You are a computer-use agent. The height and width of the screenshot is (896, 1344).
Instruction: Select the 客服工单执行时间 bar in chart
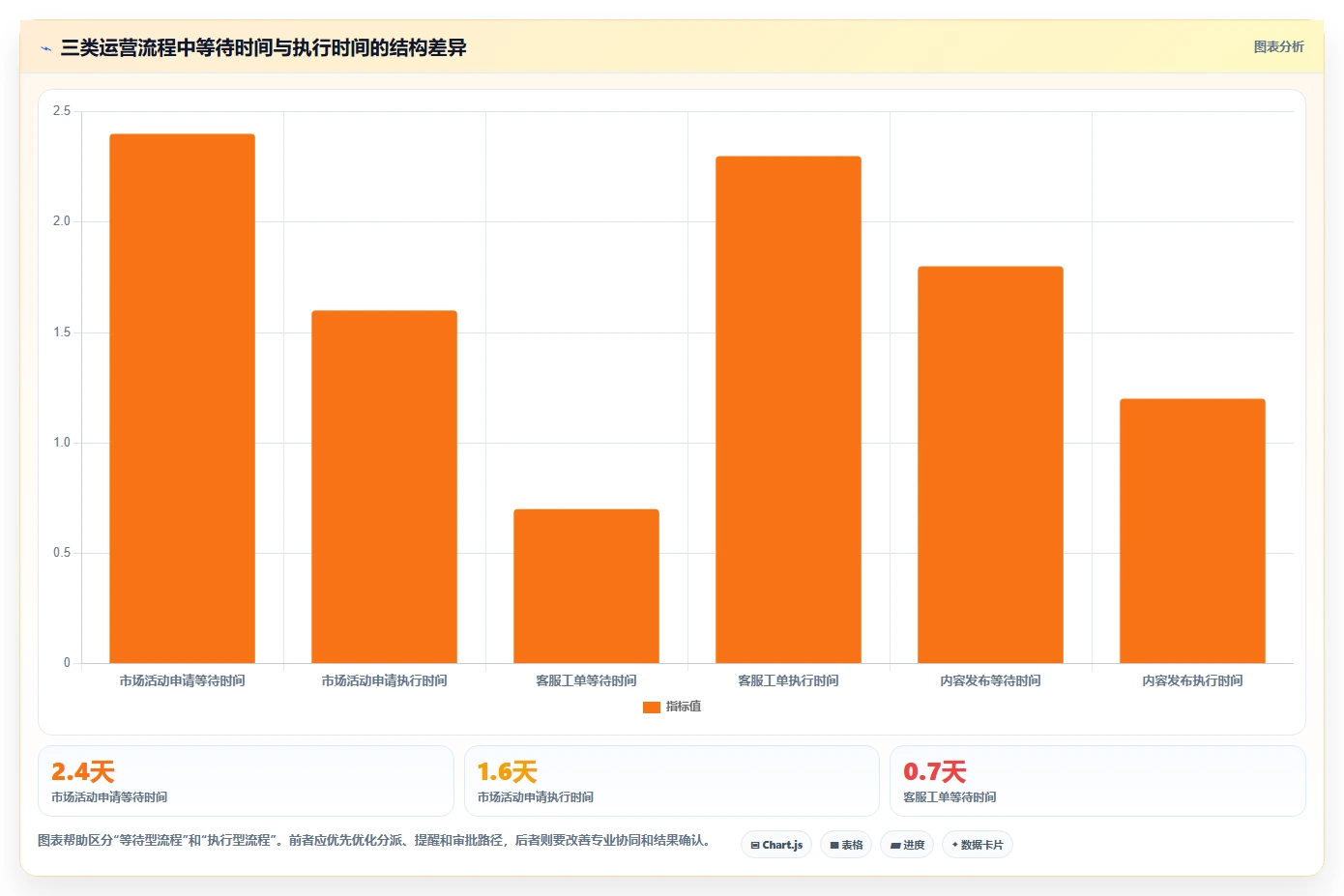click(x=788, y=410)
